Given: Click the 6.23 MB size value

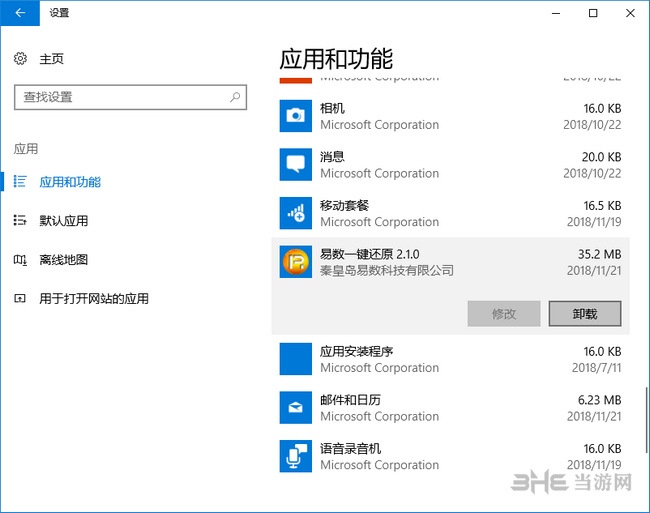Looking at the screenshot, I should [599, 399].
